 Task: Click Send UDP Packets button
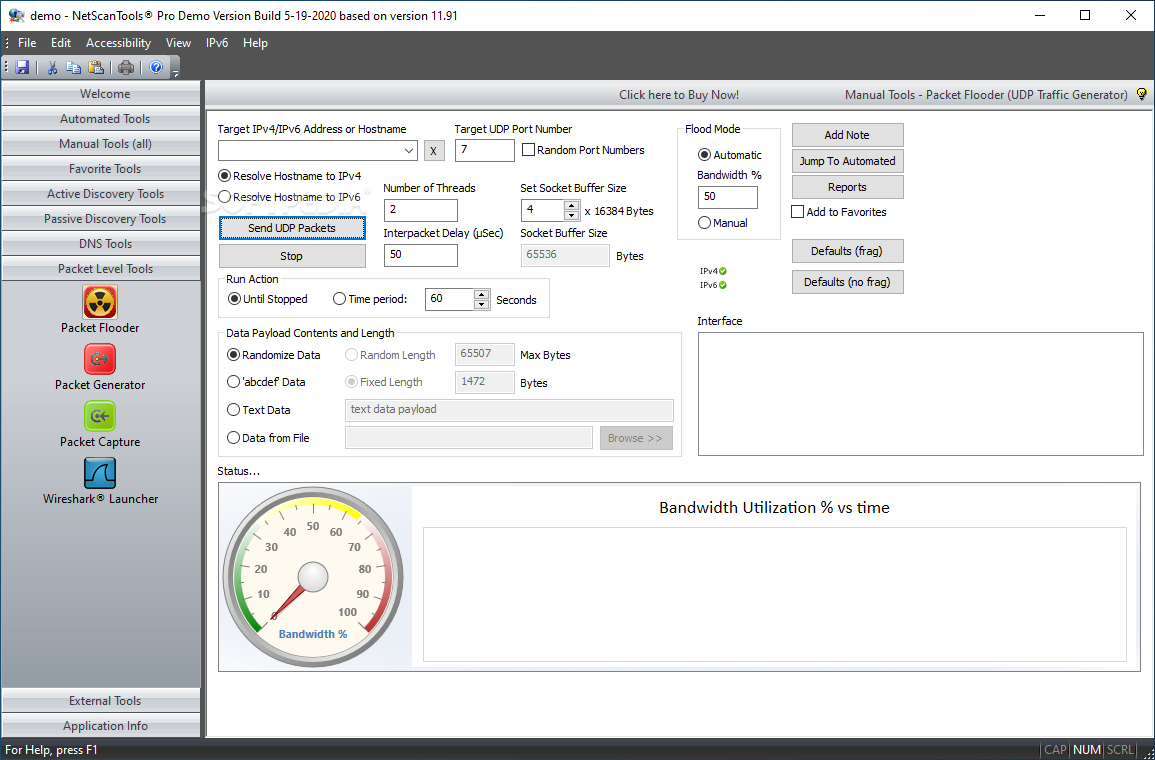(292, 228)
